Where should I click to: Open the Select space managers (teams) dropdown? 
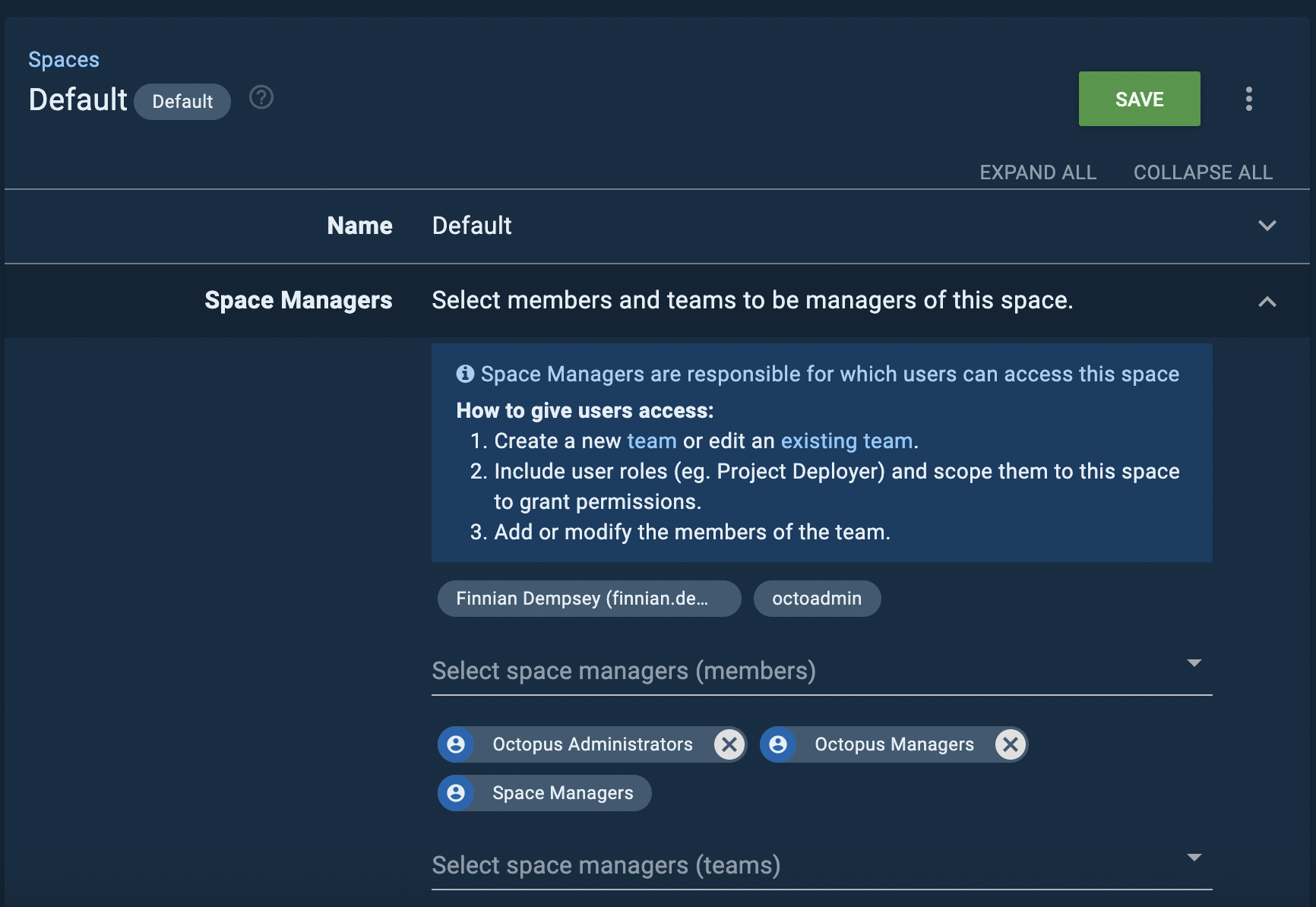[x=1195, y=857]
